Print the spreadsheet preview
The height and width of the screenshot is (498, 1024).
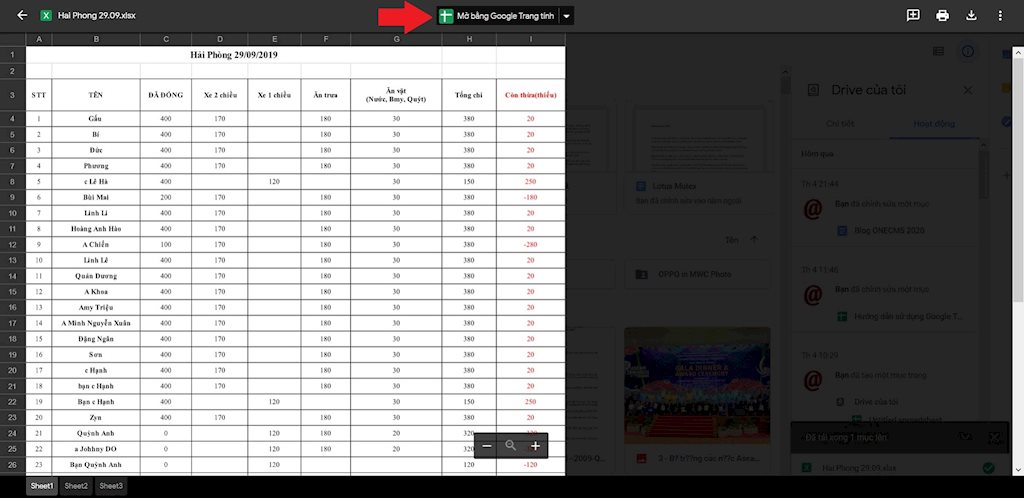pyautogui.click(x=942, y=16)
